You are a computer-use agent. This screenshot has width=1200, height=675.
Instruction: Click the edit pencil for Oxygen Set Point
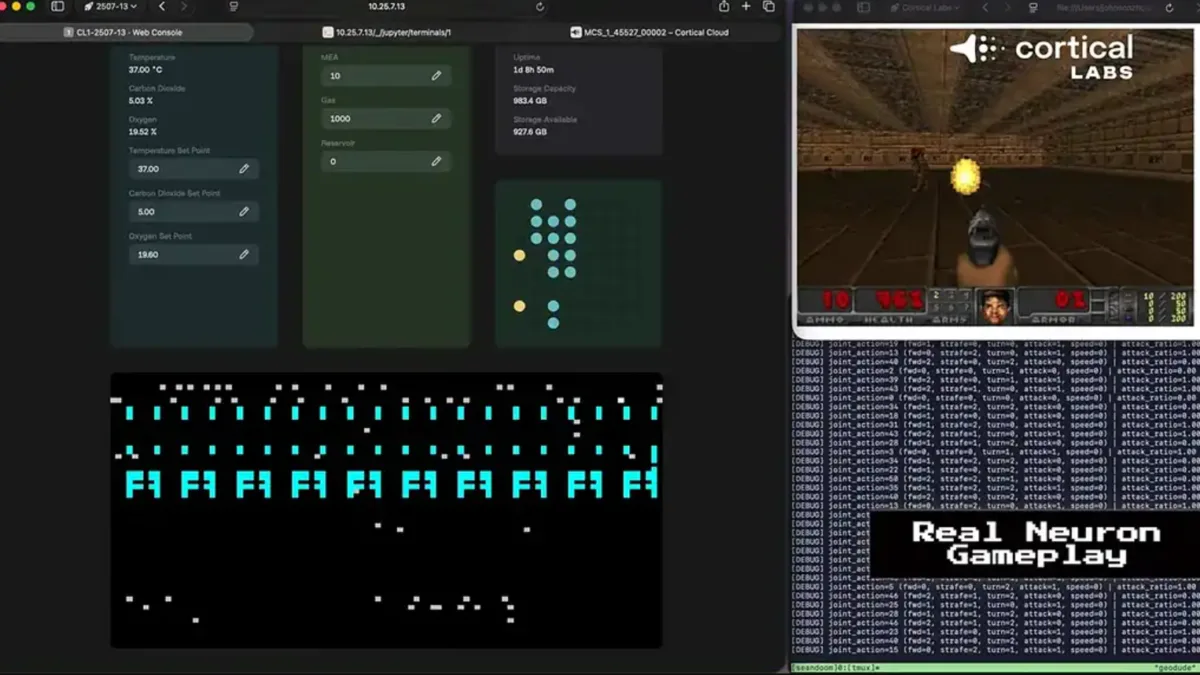(x=244, y=255)
